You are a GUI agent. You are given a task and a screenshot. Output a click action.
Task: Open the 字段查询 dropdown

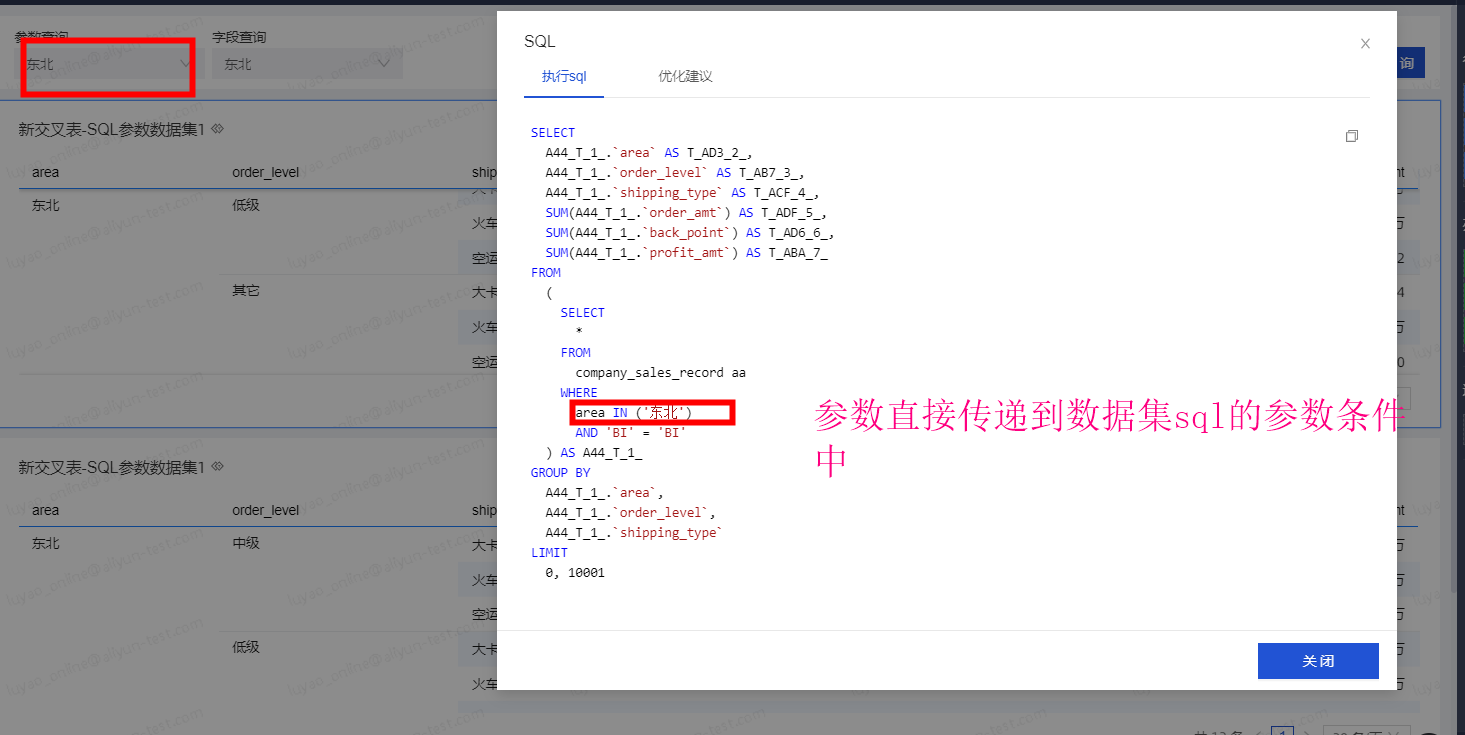(306, 64)
